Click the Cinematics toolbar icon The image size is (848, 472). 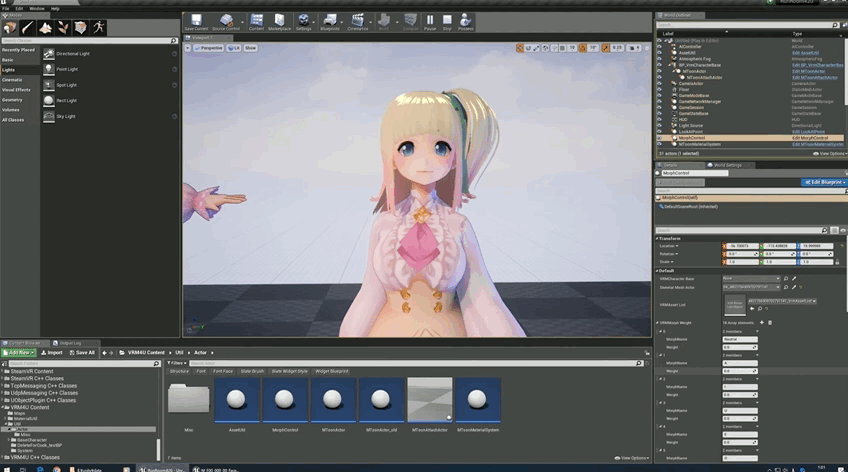point(357,21)
